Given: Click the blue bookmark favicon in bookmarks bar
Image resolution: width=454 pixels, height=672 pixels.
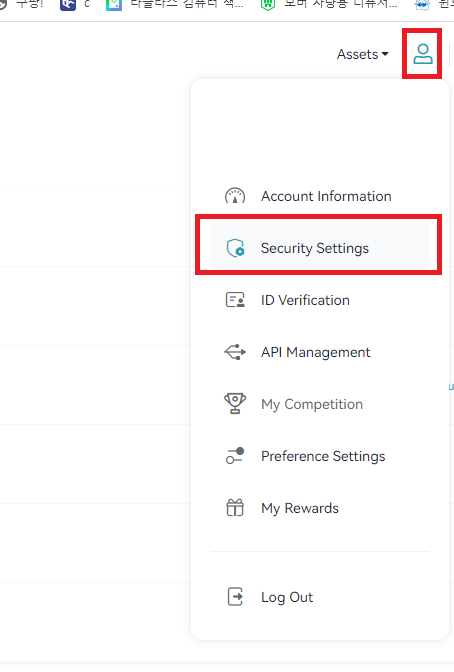Looking at the screenshot, I should 68,5.
